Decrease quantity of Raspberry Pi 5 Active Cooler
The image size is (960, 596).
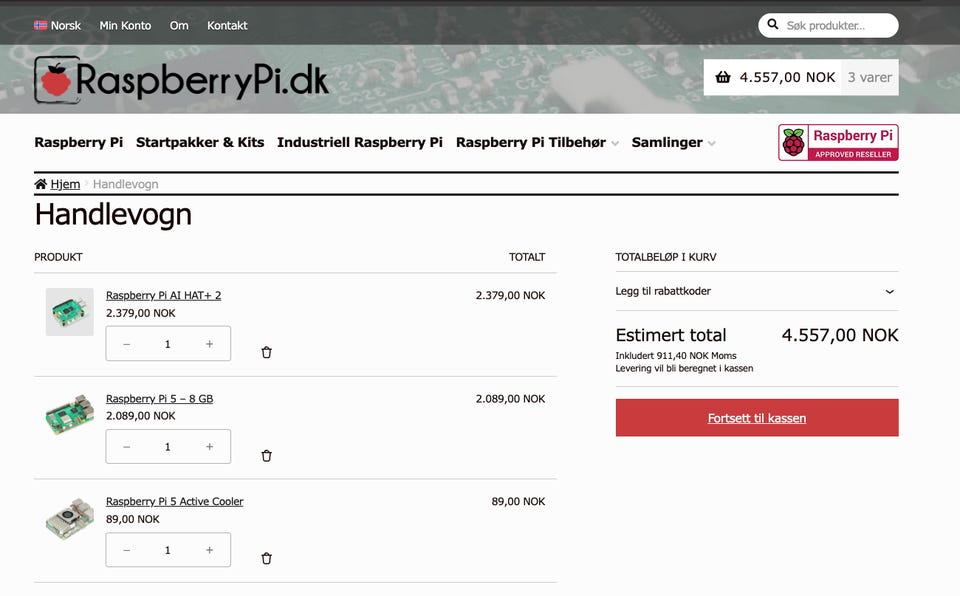point(127,550)
